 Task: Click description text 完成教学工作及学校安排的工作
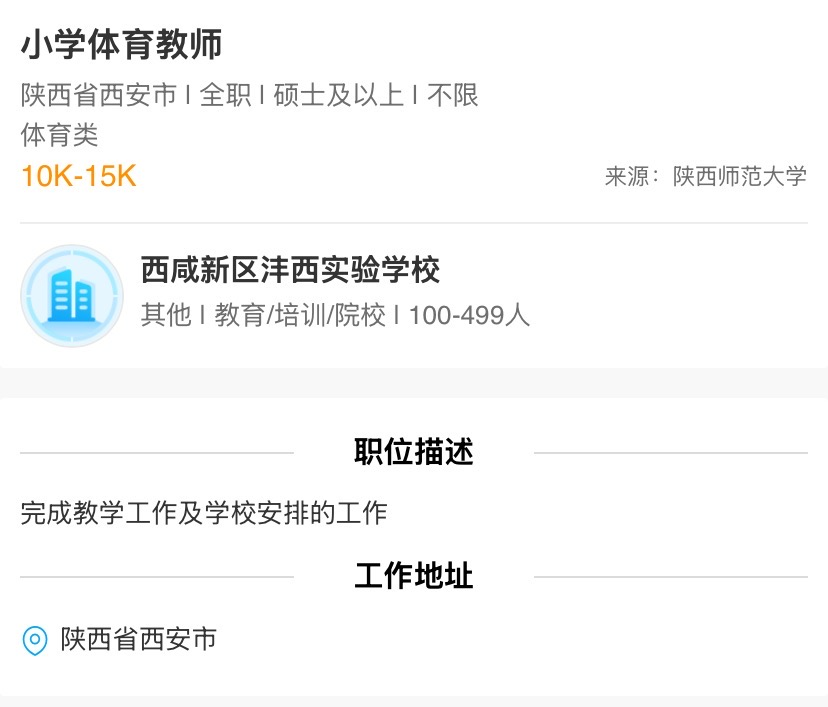click(203, 513)
